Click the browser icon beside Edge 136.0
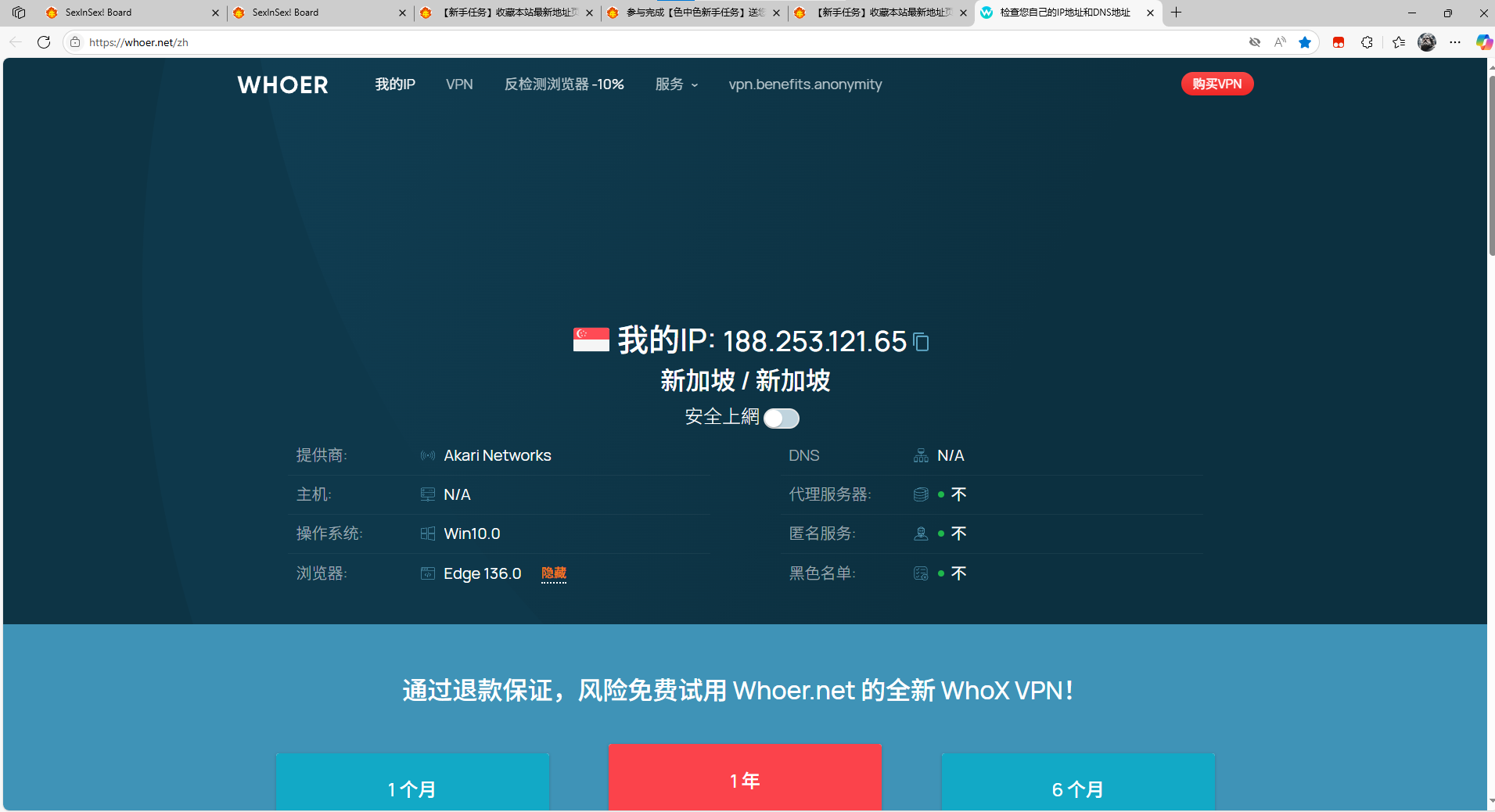 tap(428, 573)
